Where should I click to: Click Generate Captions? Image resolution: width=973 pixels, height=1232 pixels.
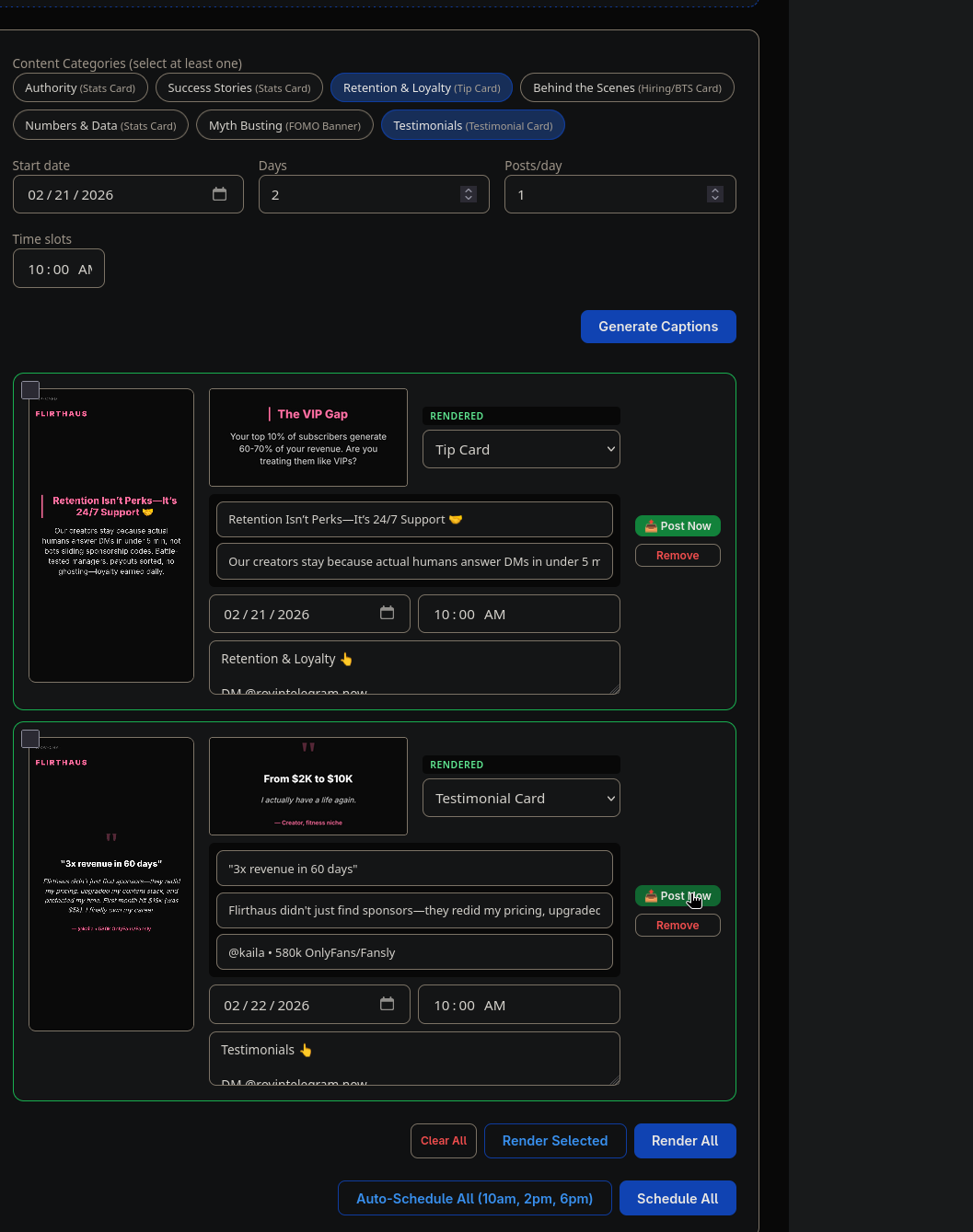[x=658, y=327]
